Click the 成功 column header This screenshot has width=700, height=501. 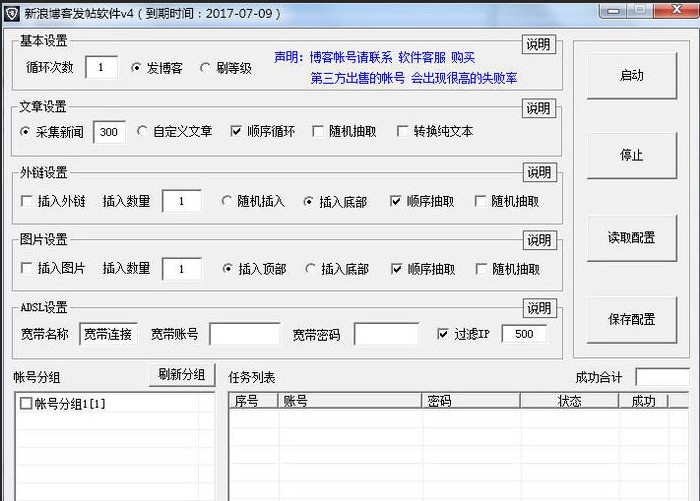[x=643, y=401]
